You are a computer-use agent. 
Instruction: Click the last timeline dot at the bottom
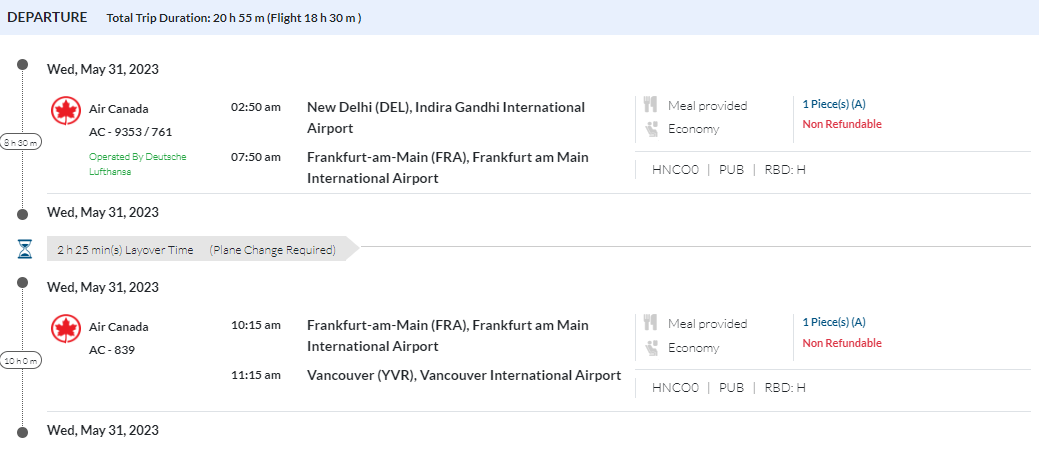coord(23,431)
